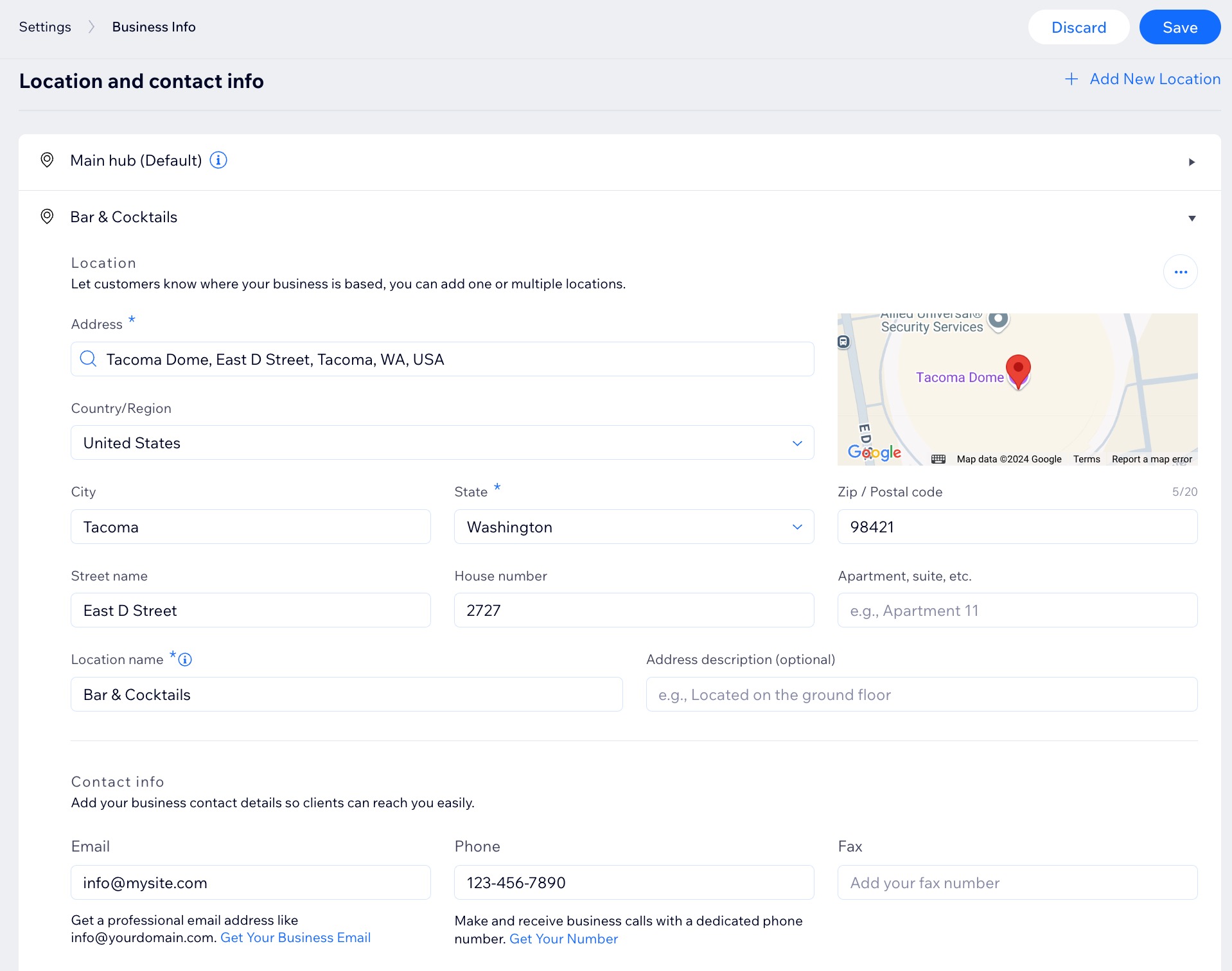Click the 5/20 character counter
Image resolution: width=1232 pixels, height=971 pixels.
click(1184, 492)
